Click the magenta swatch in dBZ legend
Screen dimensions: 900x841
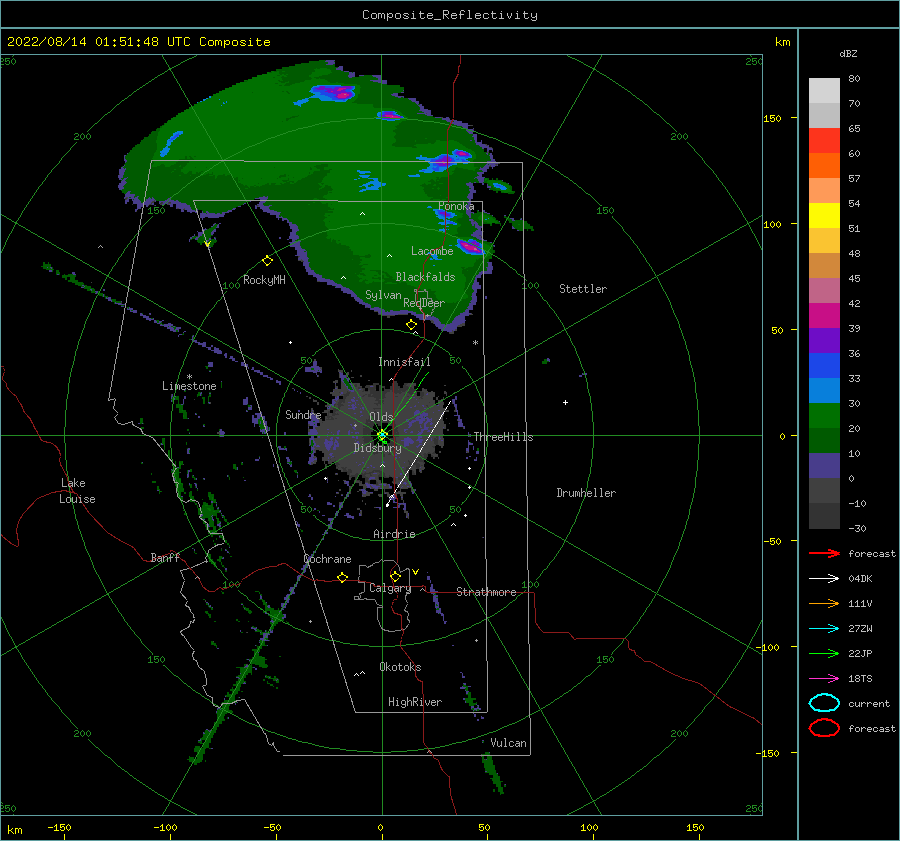(824, 315)
